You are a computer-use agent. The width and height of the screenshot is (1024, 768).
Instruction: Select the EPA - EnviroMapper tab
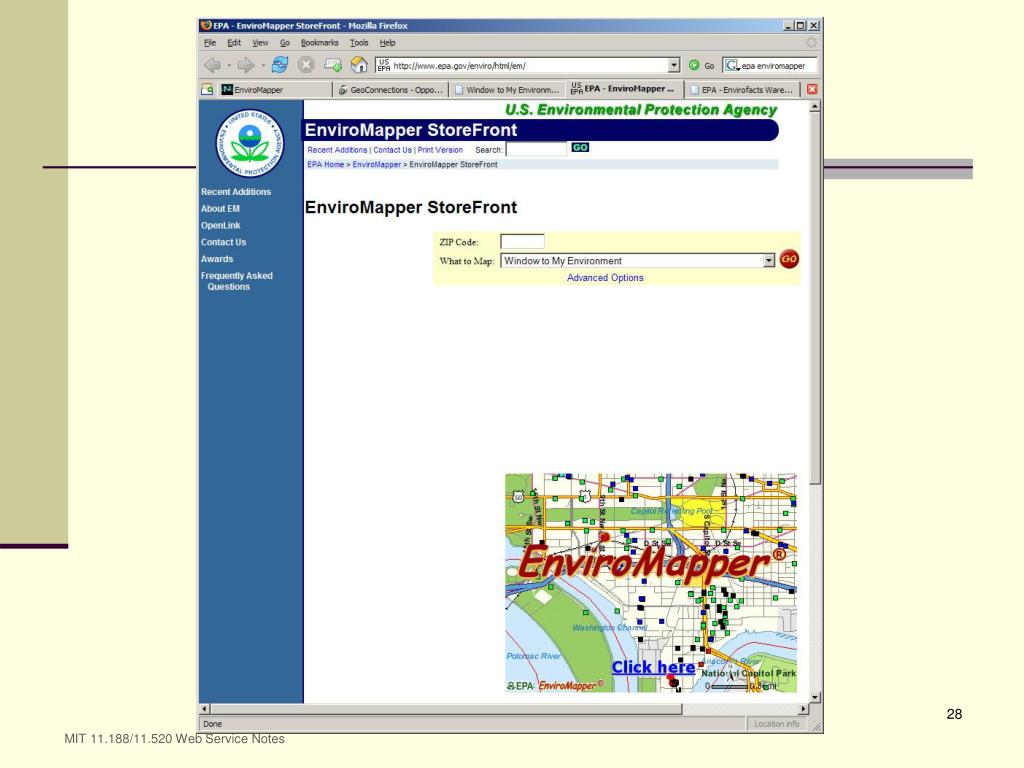coord(624,89)
